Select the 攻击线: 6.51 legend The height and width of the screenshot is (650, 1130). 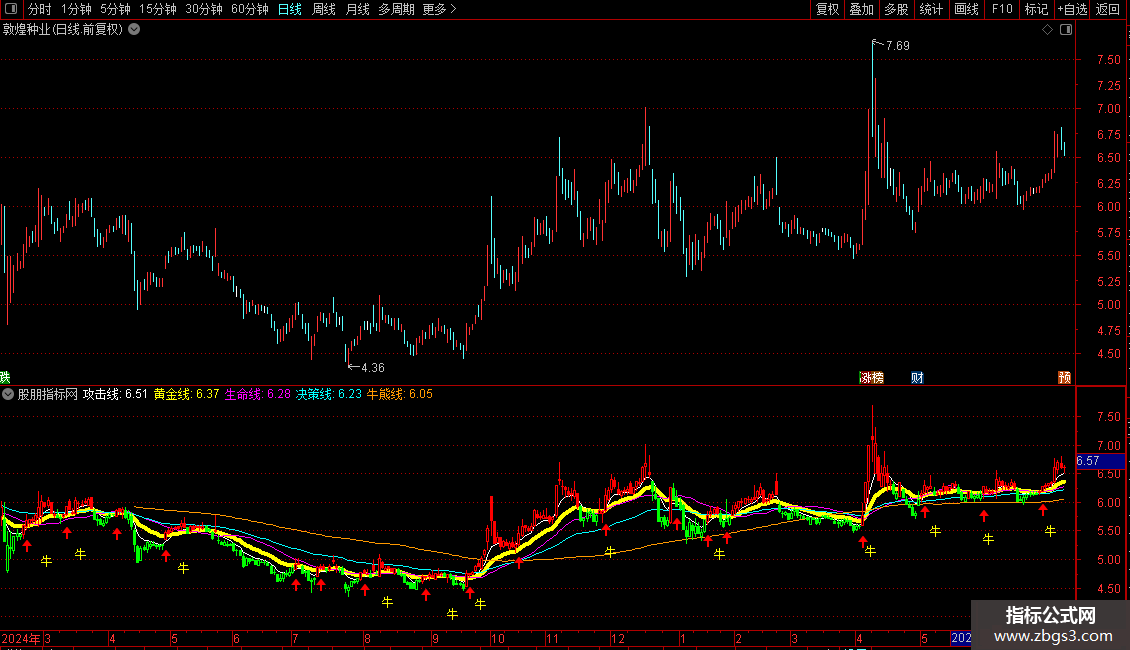tap(115, 394)
